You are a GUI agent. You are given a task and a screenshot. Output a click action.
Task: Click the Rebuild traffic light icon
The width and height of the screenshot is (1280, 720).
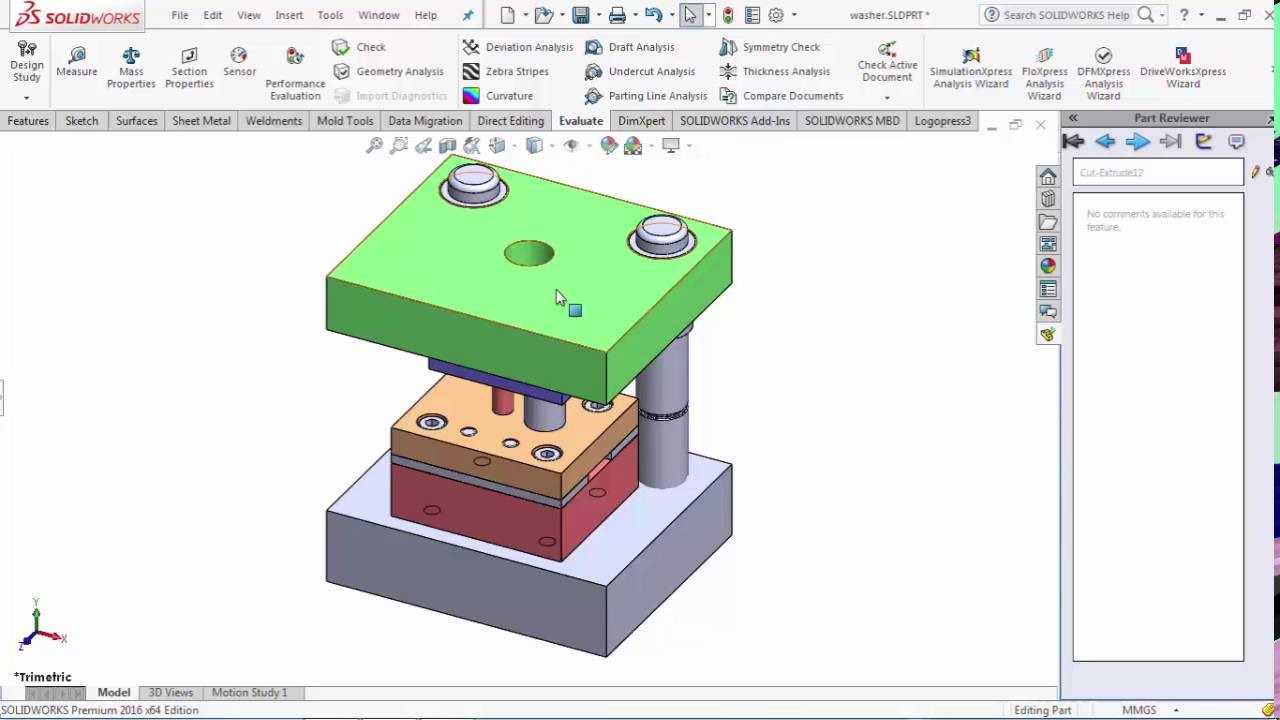click(728, 15)
